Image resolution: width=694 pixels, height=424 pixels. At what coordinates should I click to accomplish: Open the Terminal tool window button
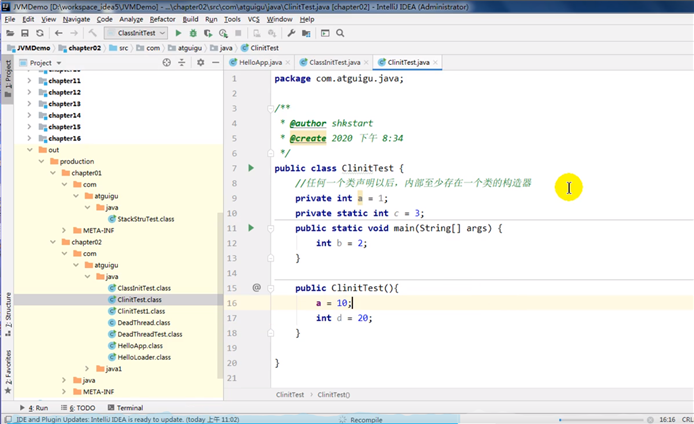(x=126, y=408)
